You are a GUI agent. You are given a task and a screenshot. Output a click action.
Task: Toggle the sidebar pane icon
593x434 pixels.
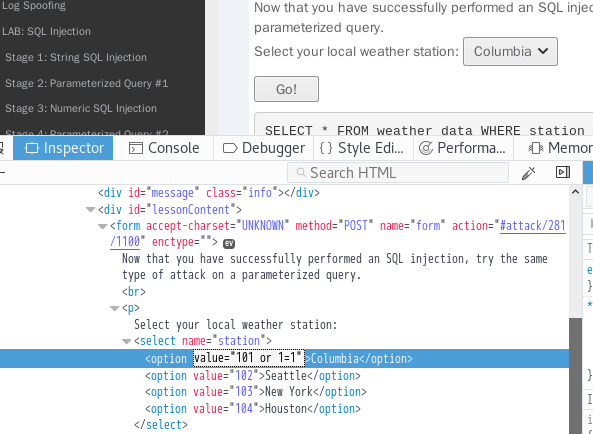click(563, 172)
